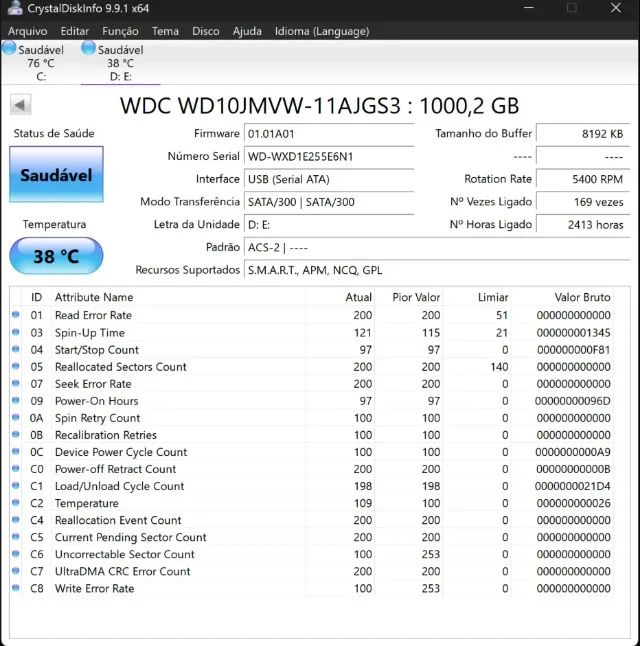Image resolution: width=640 pixels, height=646 pixels.
Task: Click the status dot of Start/Stop Count row
Action: [x=16, y=349]
